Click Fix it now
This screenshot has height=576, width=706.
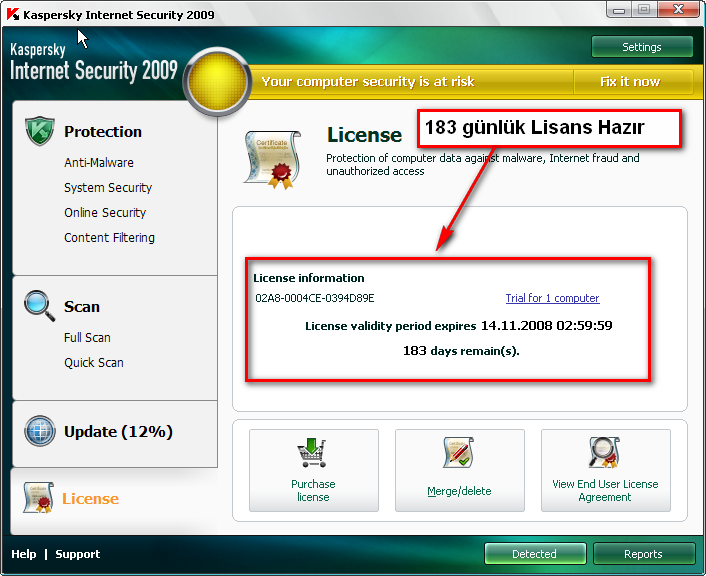(x=630, y=82)
